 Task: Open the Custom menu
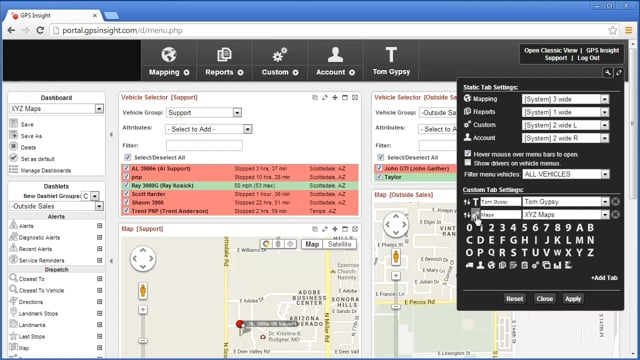[280, 61]
